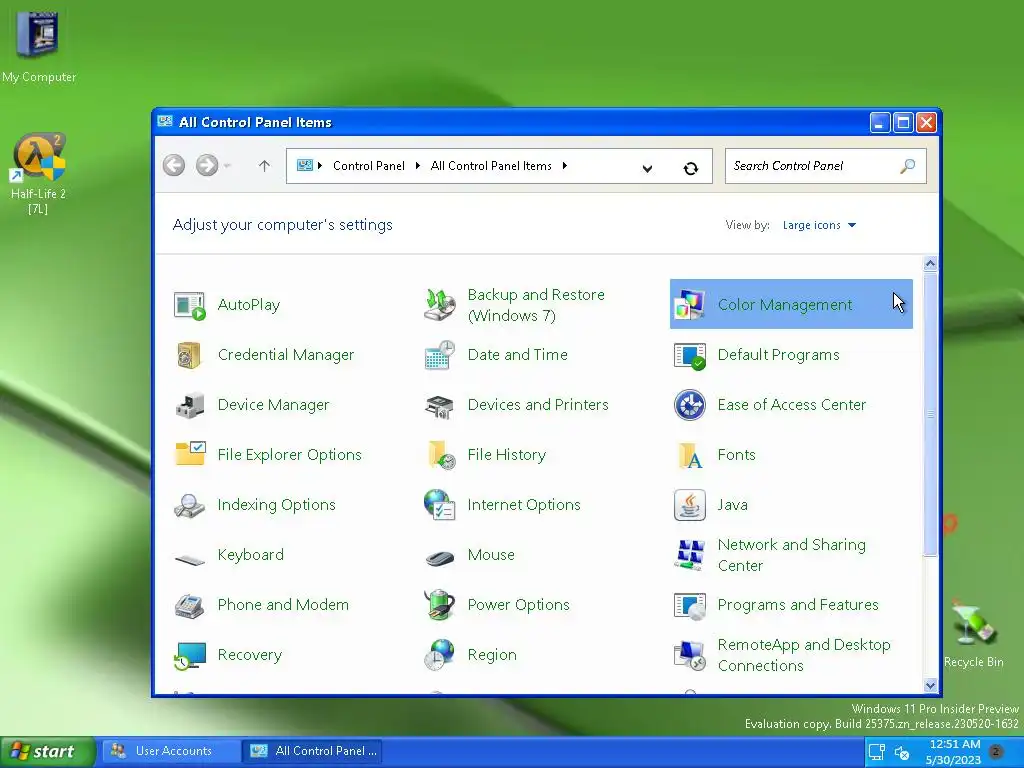Screen dimensions: 1024x768
Task: Click the Forward navigation button
Action: tap(207, 165)
